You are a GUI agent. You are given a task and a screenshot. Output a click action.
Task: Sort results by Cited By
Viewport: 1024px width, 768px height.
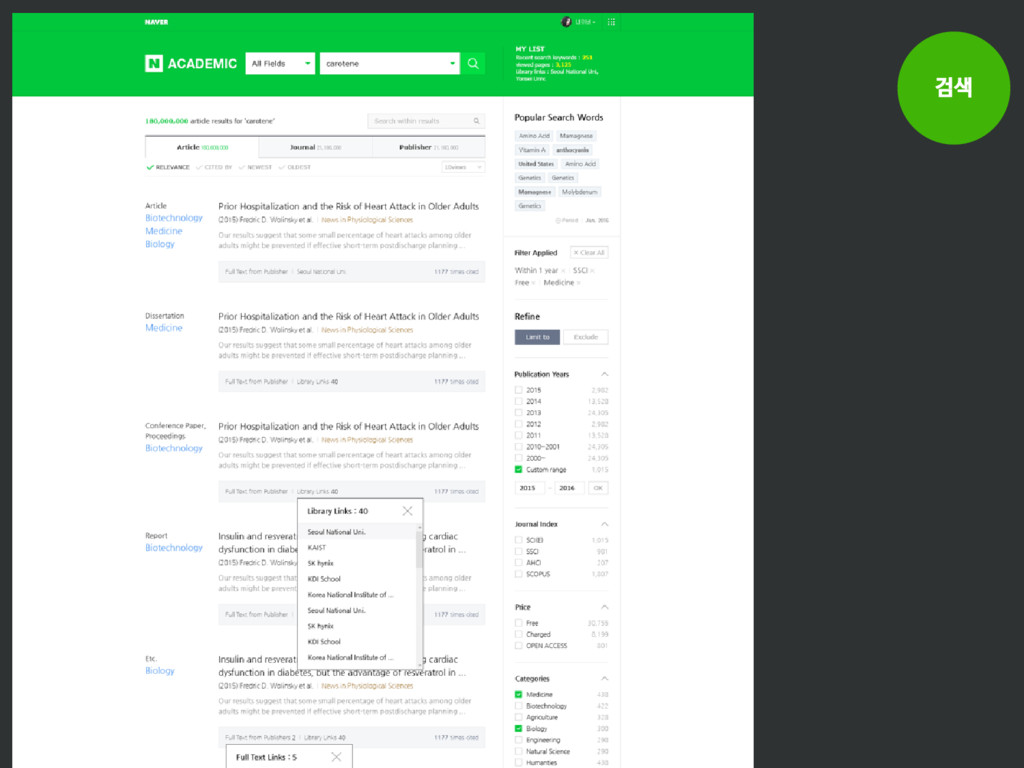pyautogui.click(x=214, y=167)
